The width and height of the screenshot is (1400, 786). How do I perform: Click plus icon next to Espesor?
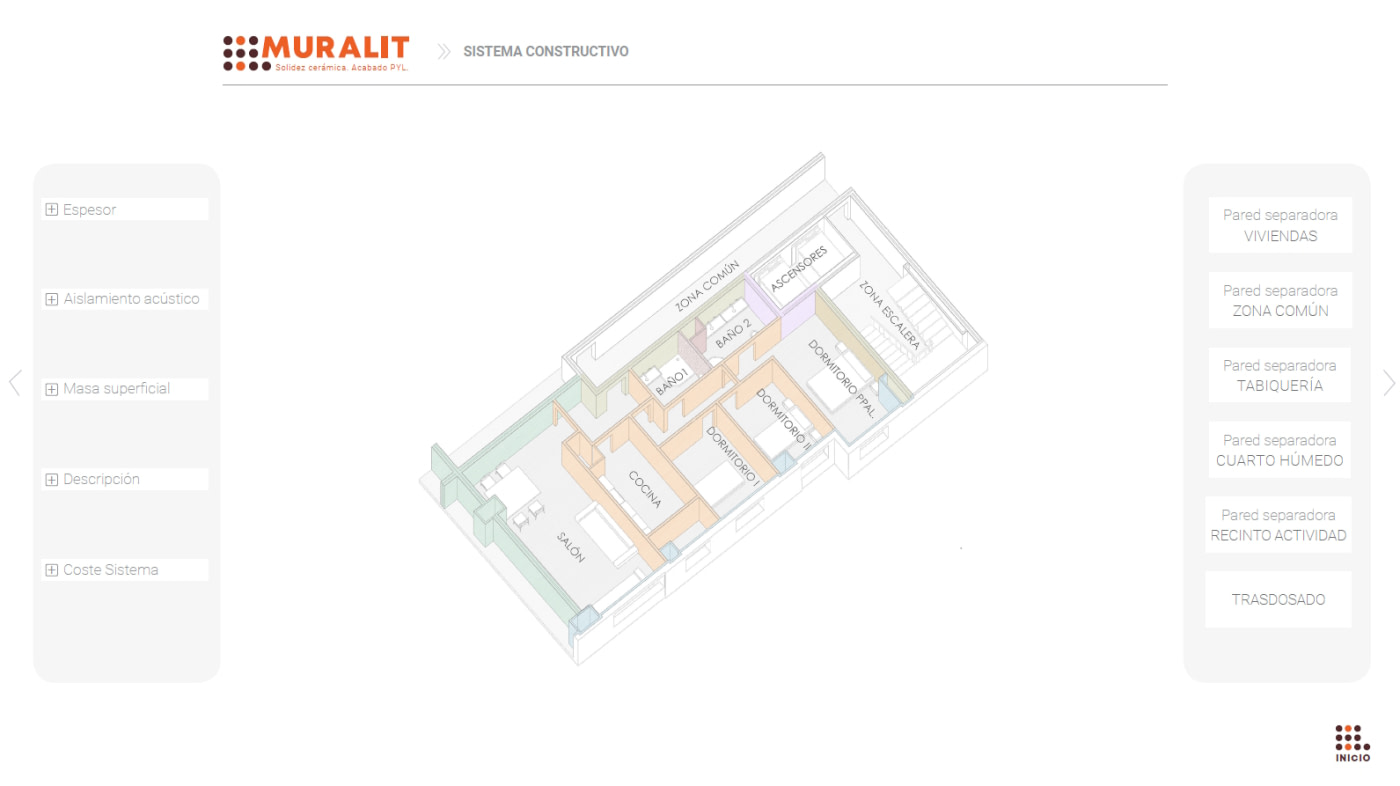(x=52, y=210)
